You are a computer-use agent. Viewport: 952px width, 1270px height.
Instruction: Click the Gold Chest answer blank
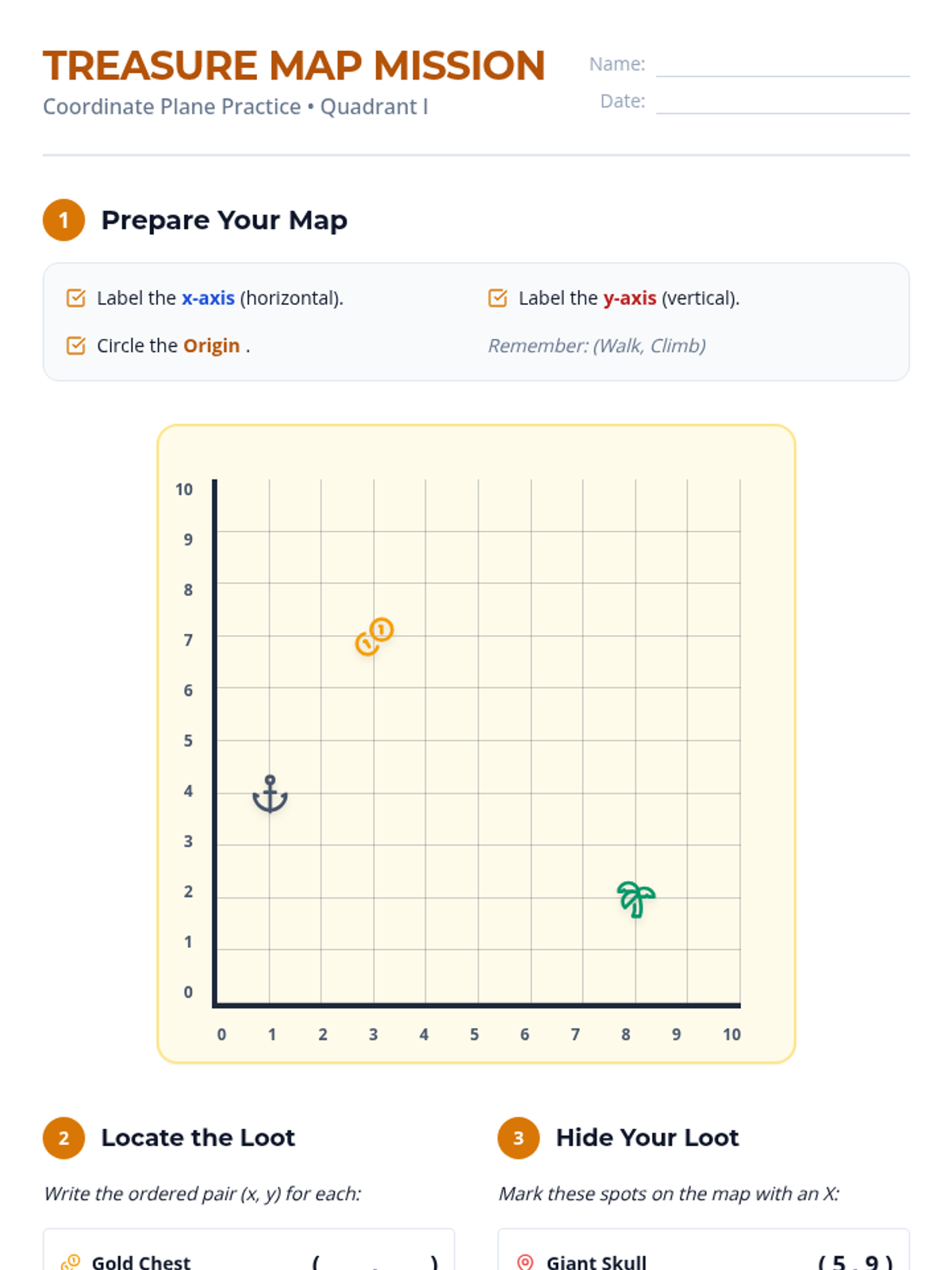pyautogui.click(x=374, y=1261)
